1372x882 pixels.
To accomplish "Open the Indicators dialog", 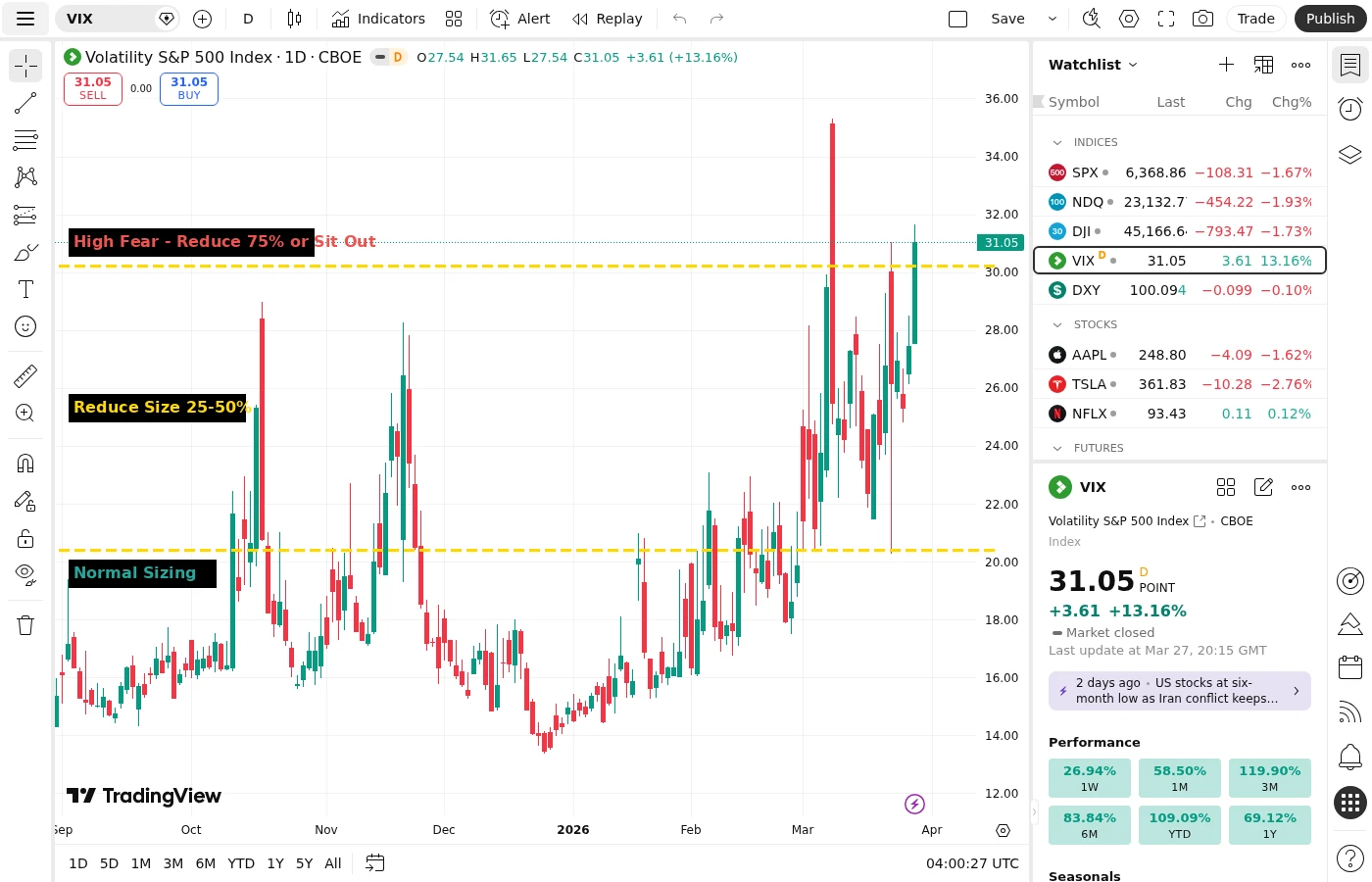I will tap(378, 19).
